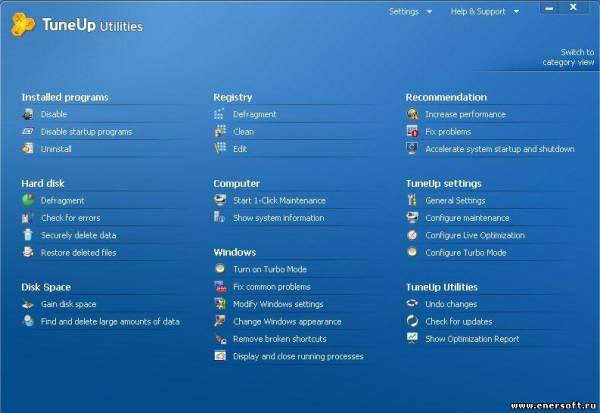Screen dimensions: 600x413
Task: Click the Gain disk space icon
Action: [28, 304]
